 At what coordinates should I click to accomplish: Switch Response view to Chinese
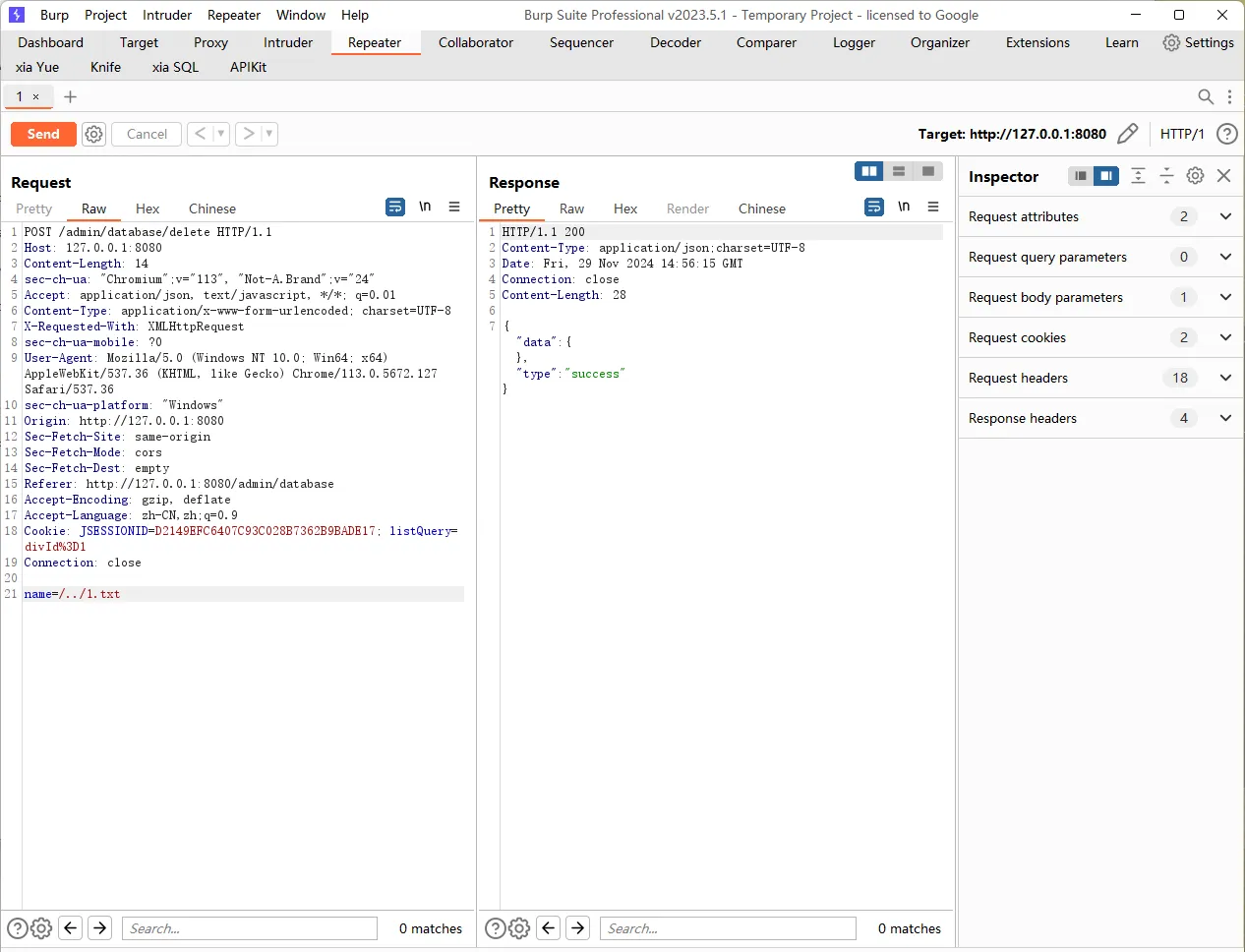point(762,208)
